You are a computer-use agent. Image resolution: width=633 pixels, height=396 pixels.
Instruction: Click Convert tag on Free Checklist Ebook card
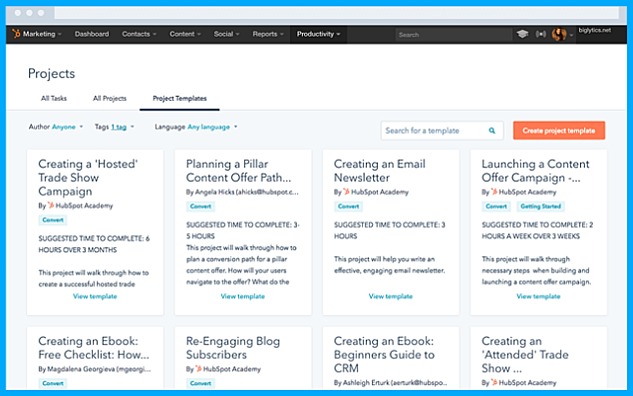[x=53, y=383]
